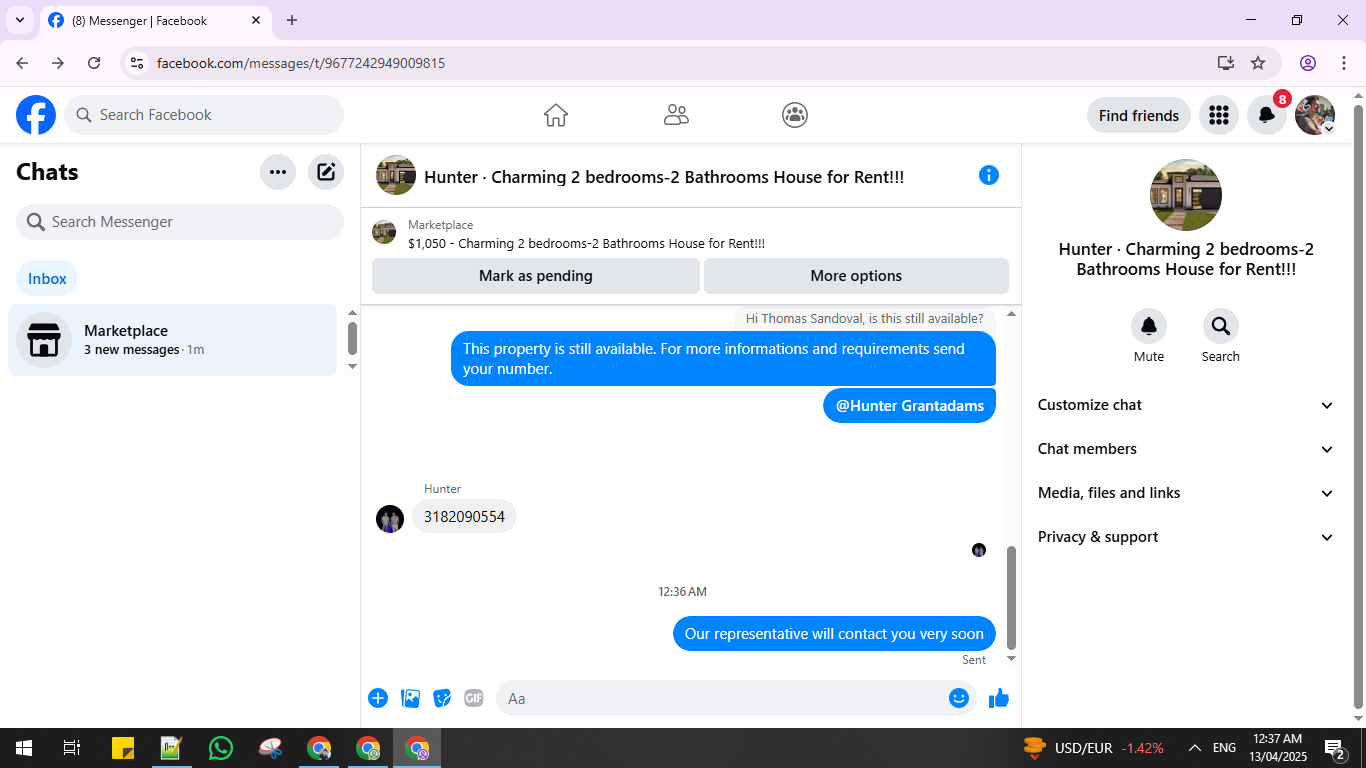1366x768 pixels.
Task: Reload the page in Chrome
Action: [x=94, y=63]
